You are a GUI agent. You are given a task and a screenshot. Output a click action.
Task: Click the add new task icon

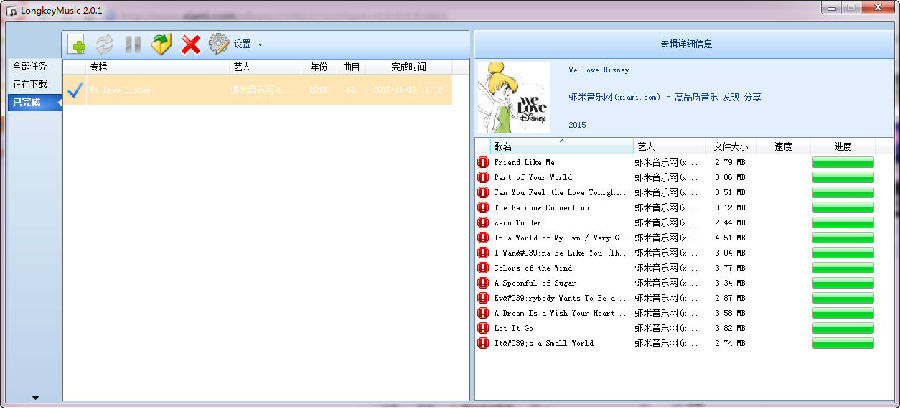tap(76, 44)
